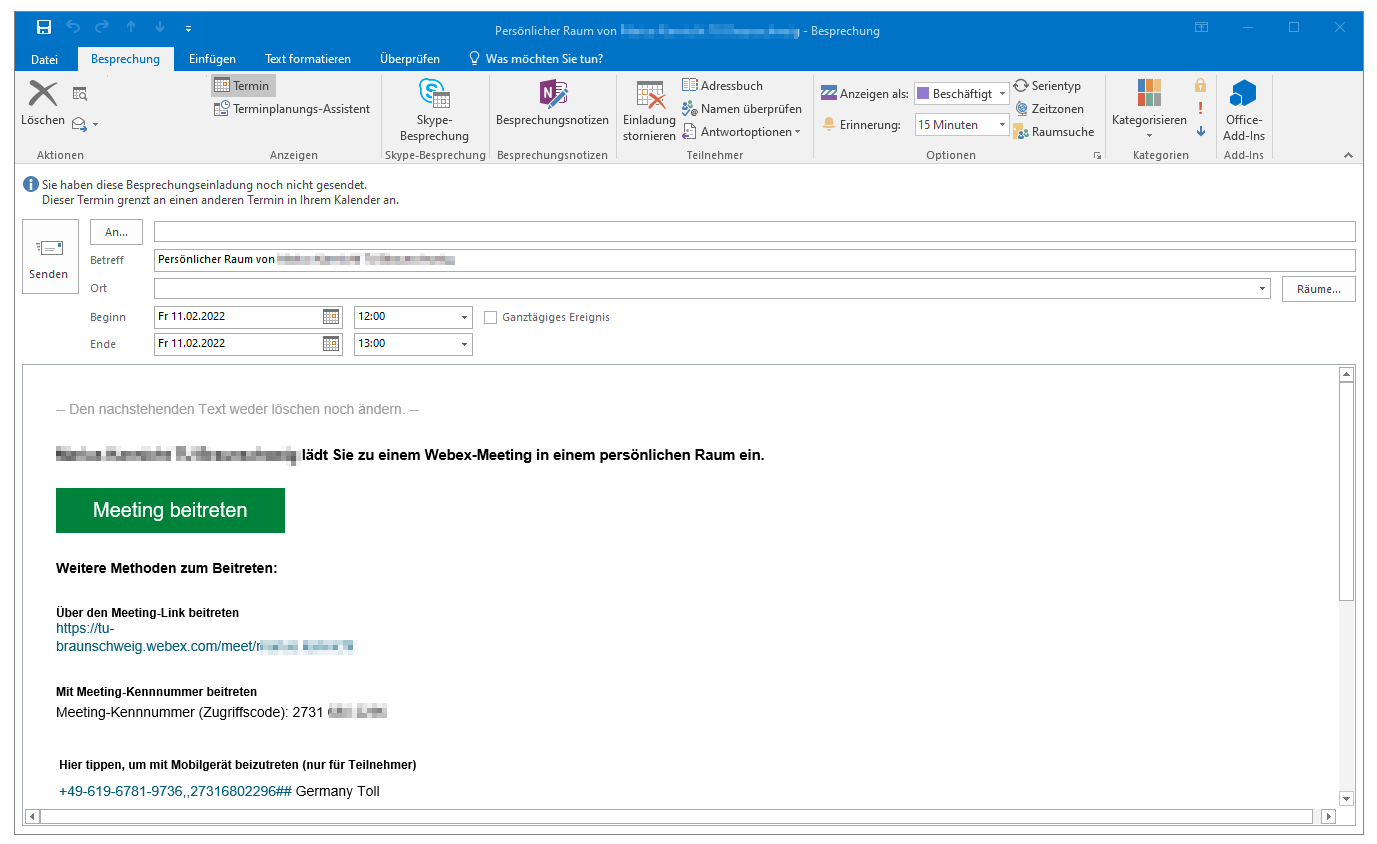This screenshot has height=844, width=1377.
Task: Open Terminplanungs-Assistent
Action: pyautogui.click(x=292, y=109)
